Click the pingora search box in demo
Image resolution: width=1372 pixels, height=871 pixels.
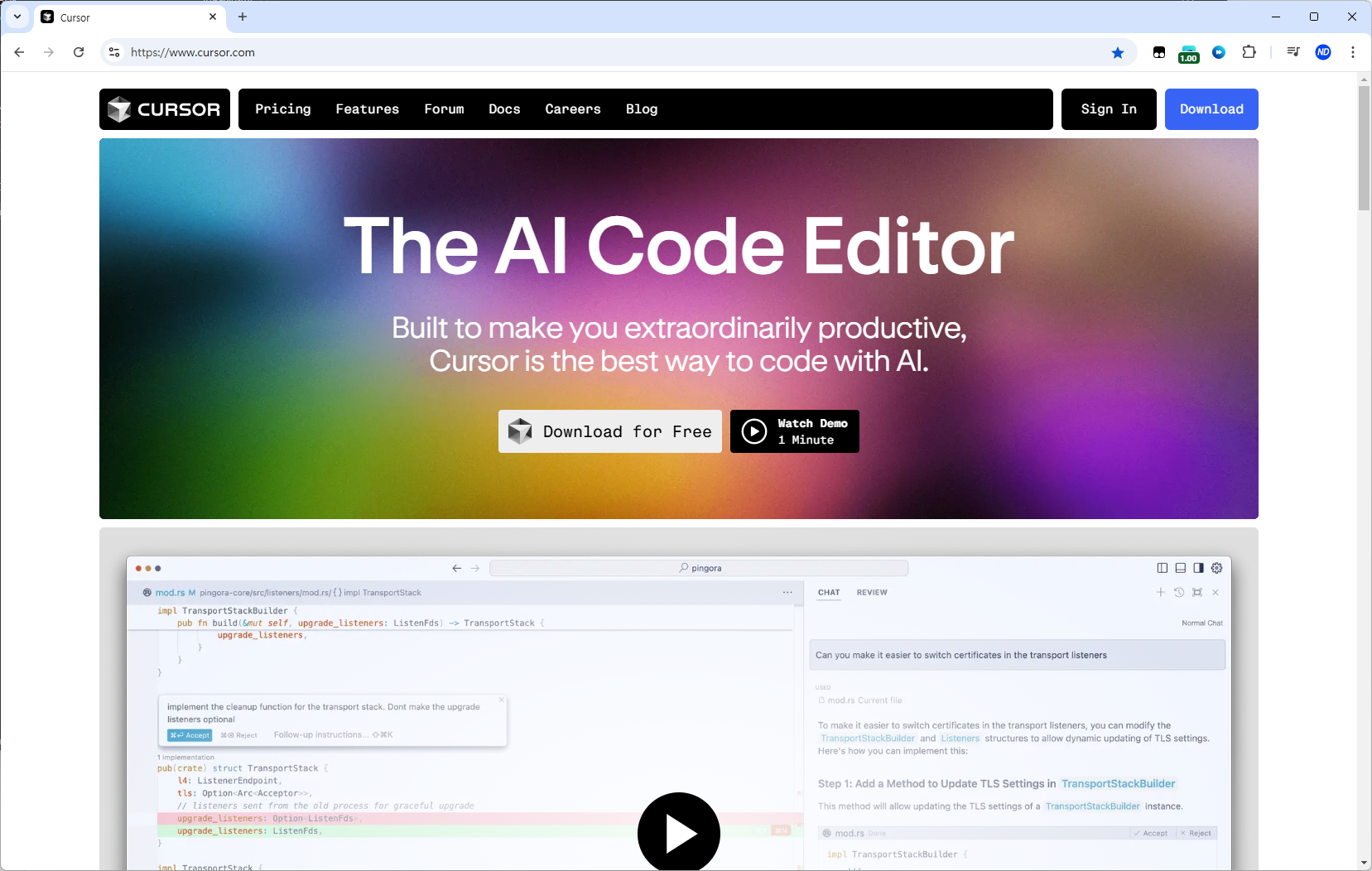(700, 568)
